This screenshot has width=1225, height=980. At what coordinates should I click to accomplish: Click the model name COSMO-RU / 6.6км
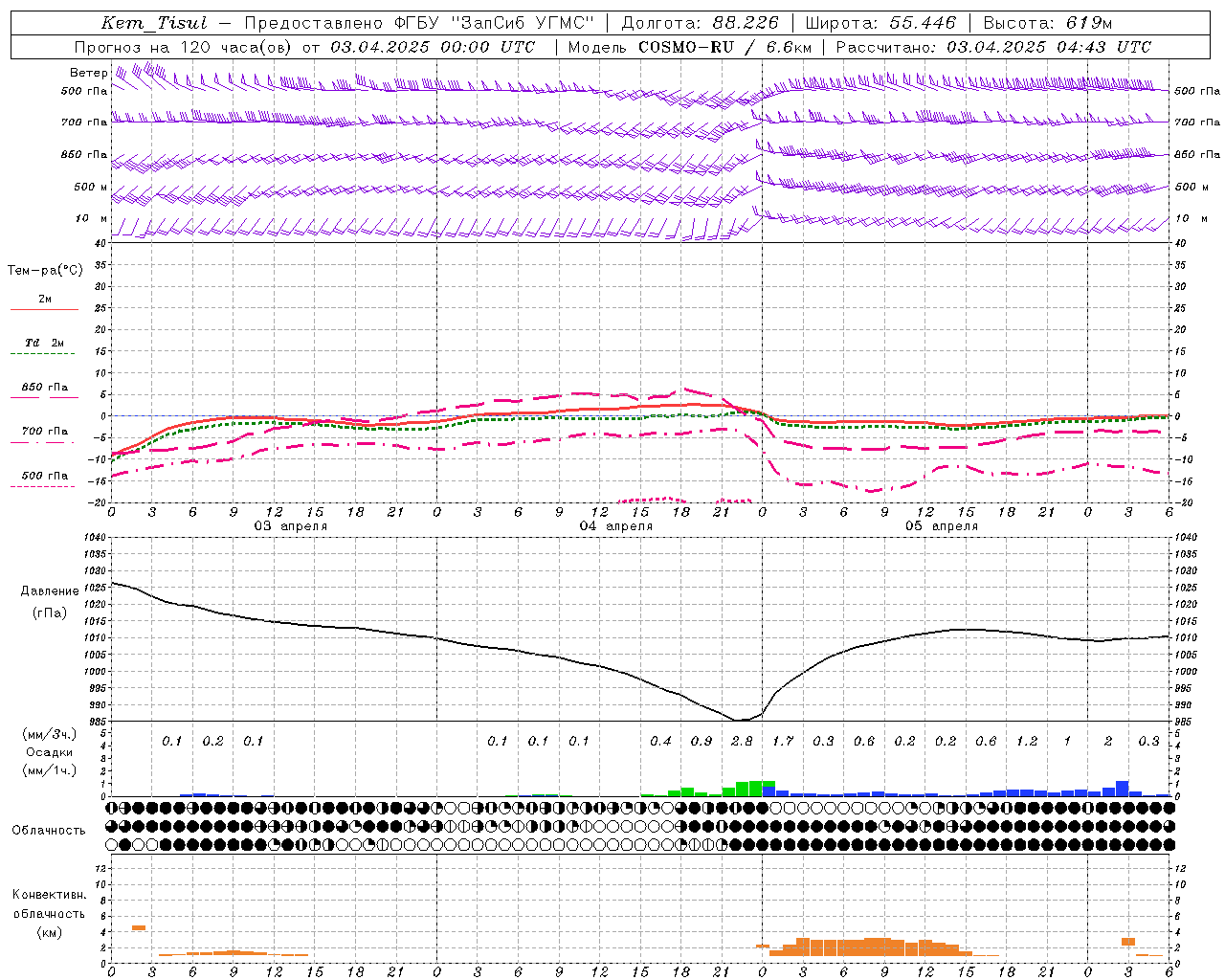point(725,47)
